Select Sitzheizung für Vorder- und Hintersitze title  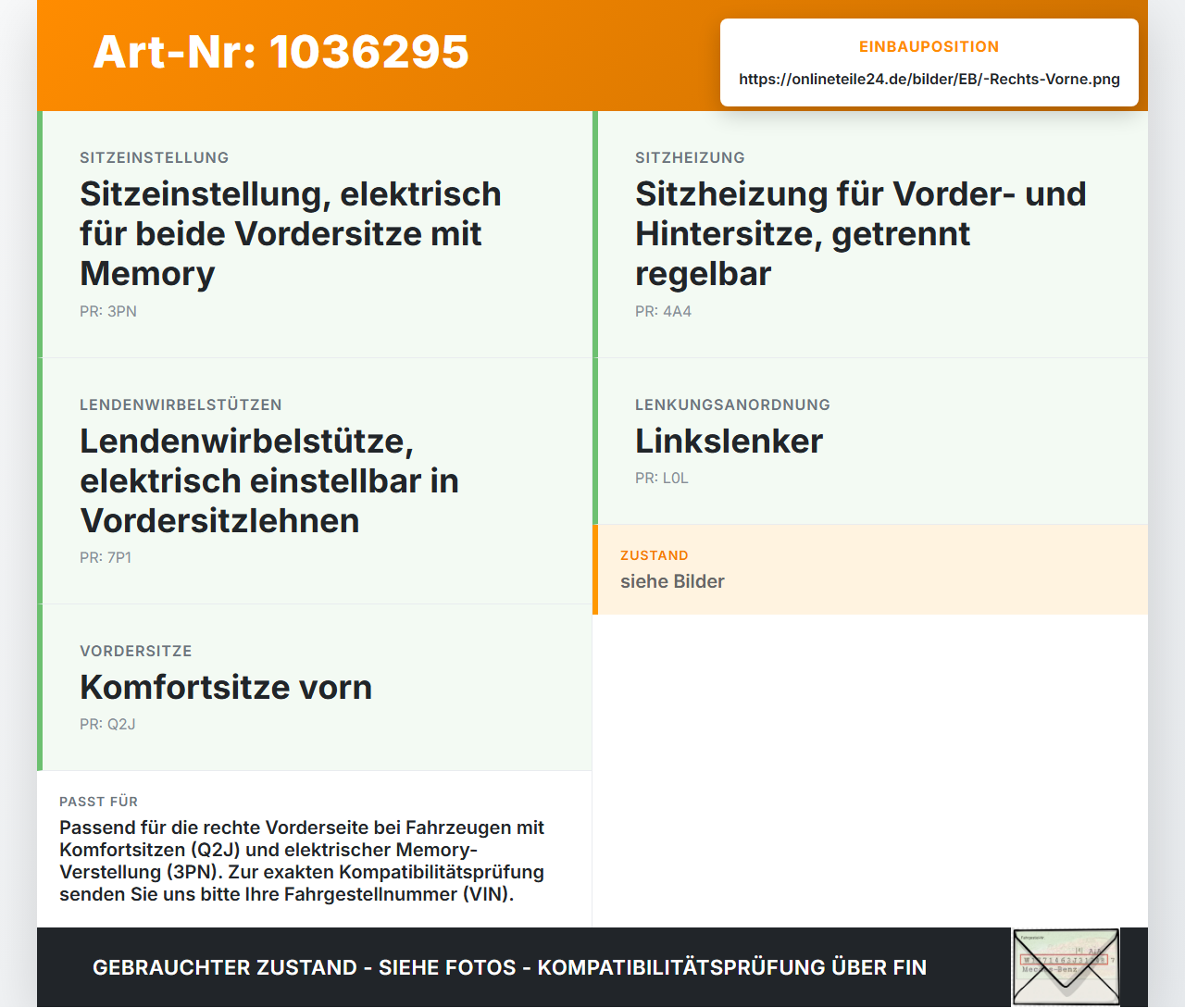[x=861, y=233]
